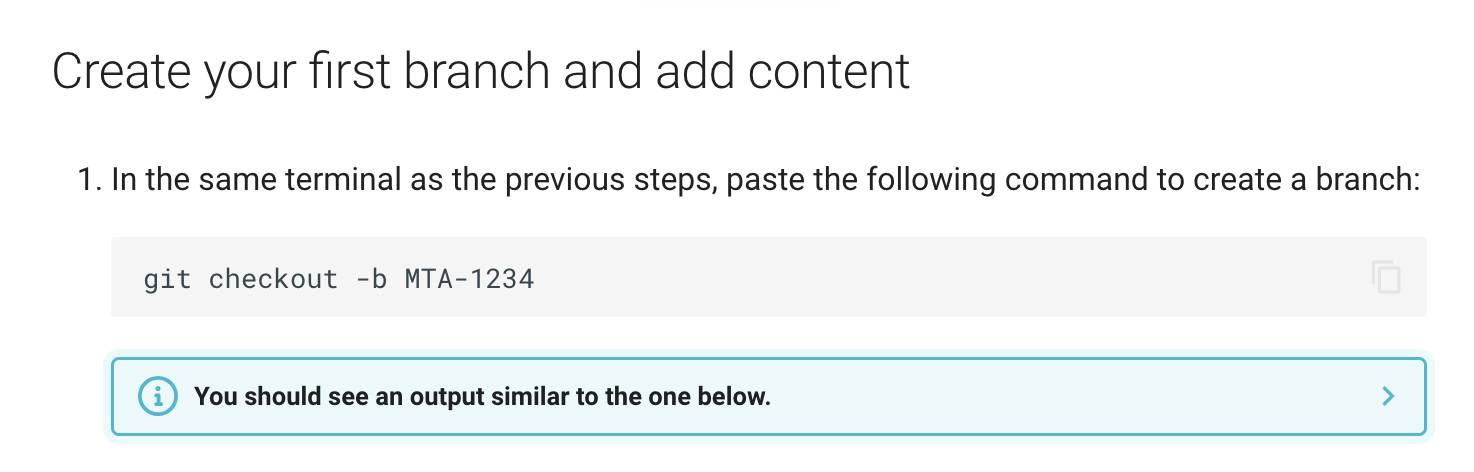Click the word 'command' in step 1

tap(1076, 181)
